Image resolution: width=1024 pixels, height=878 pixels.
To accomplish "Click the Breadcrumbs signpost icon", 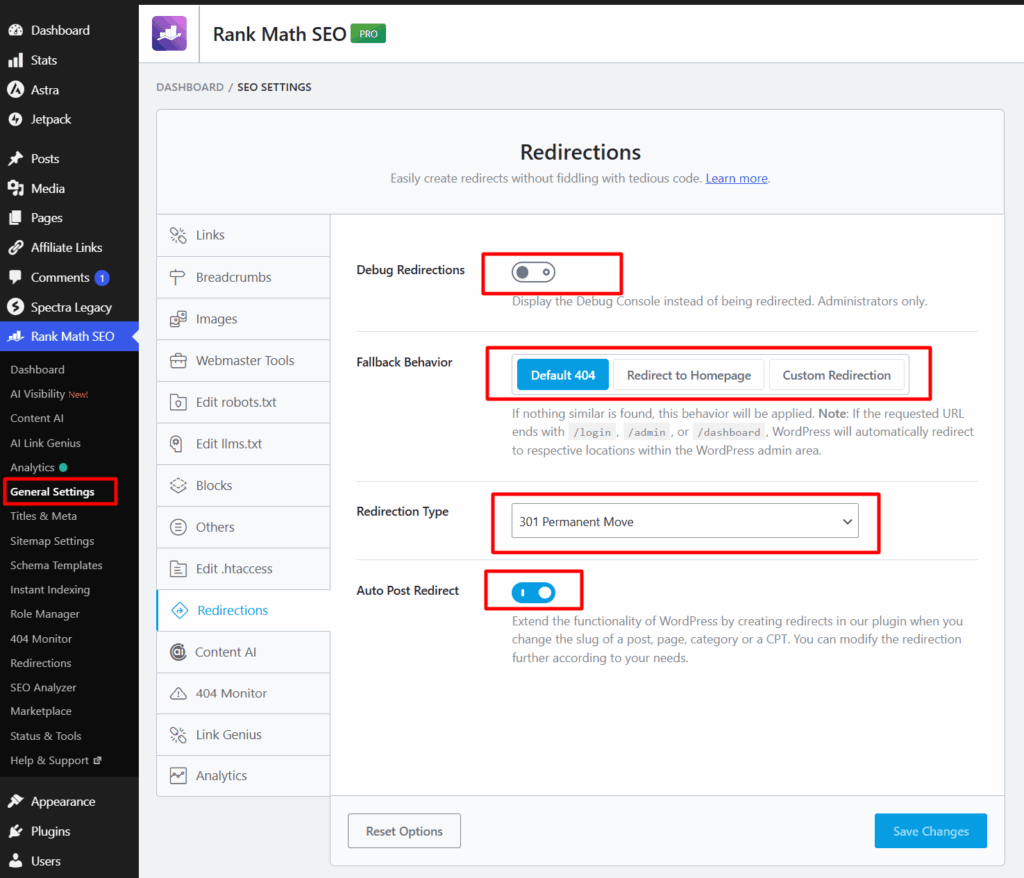I will pos(177,277).
